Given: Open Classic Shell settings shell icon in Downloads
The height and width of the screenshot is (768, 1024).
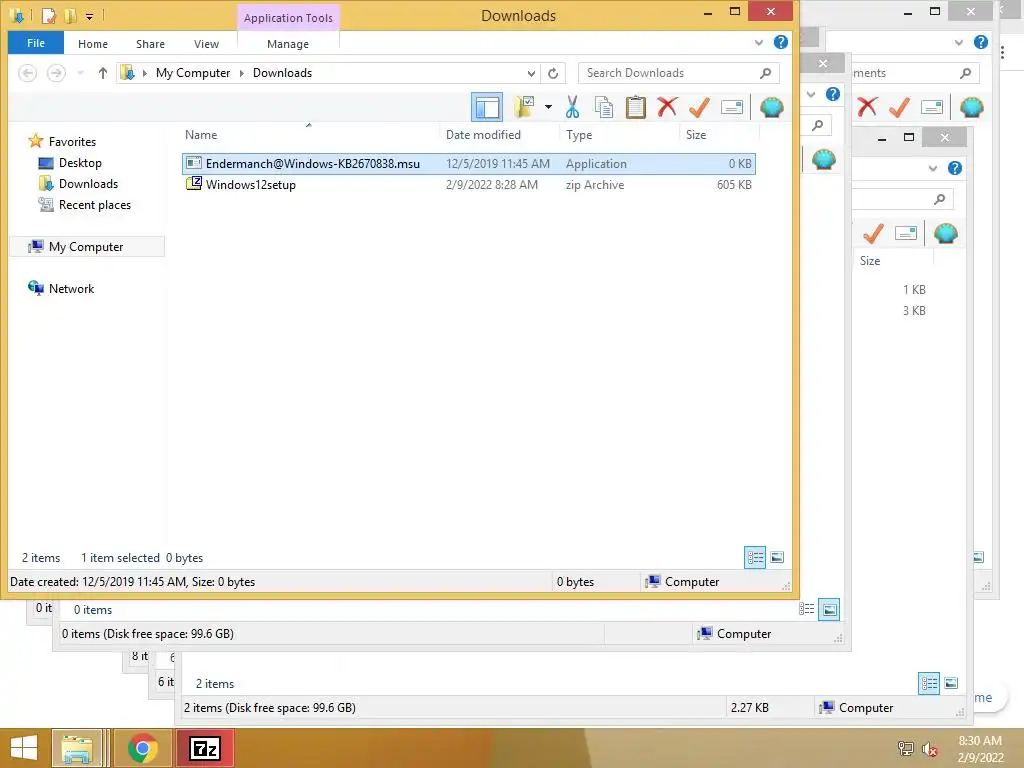Looking at the screenshot, I should coord(771,107).
